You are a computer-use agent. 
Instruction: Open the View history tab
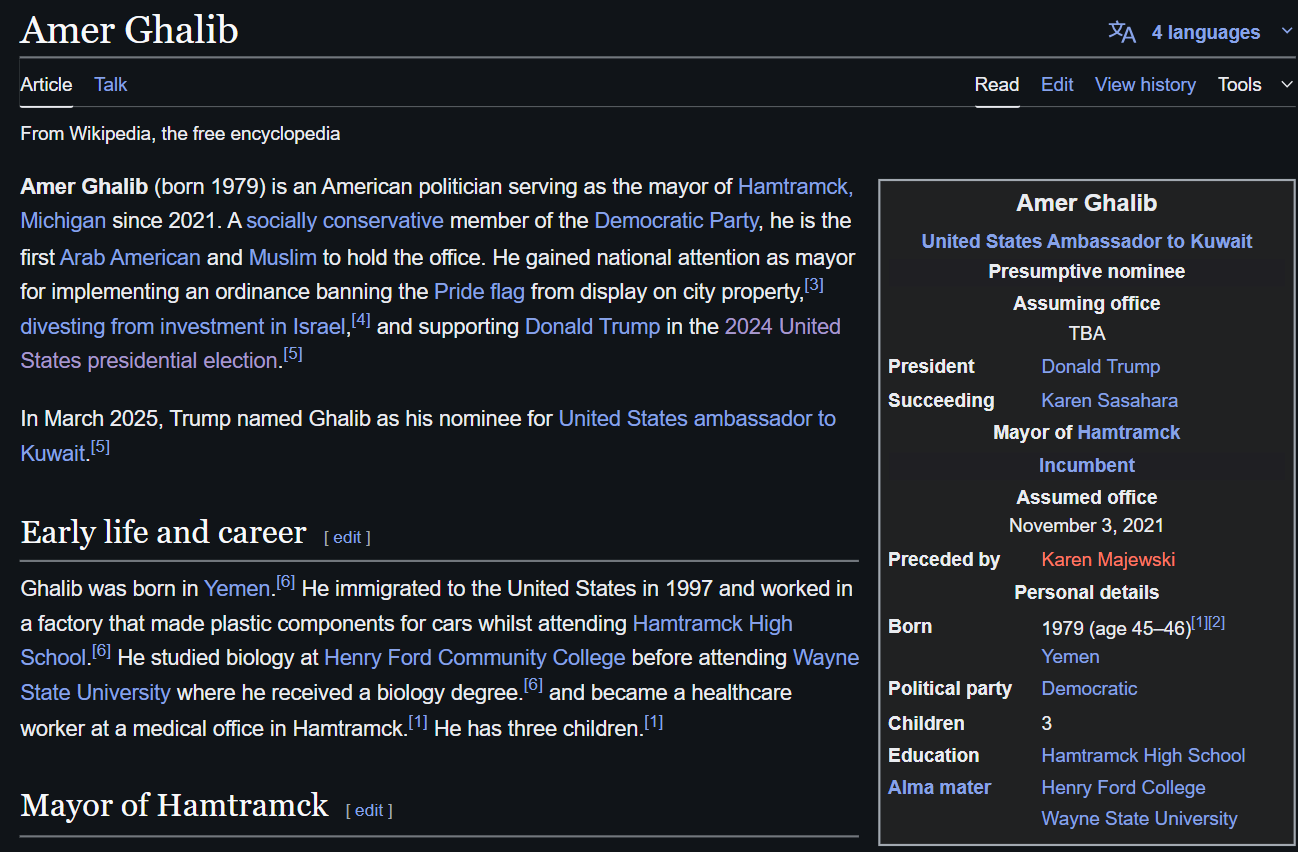tap(1145, 84)
